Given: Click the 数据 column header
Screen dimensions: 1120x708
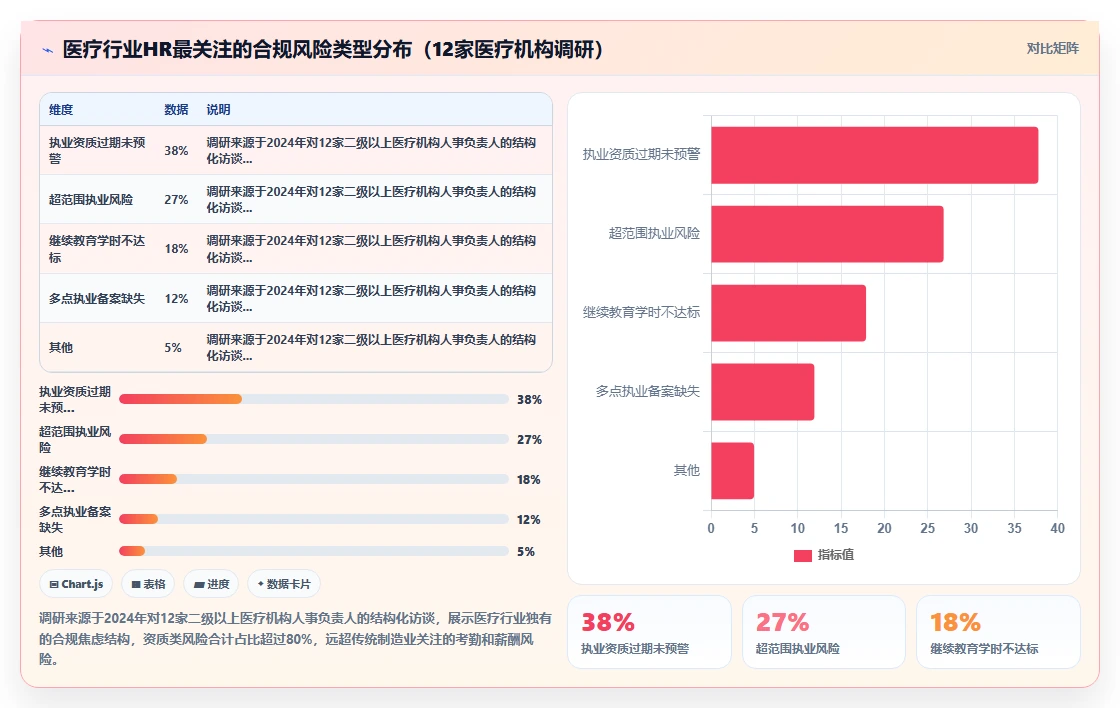Looking at the screenshot, I should point(176,109).
